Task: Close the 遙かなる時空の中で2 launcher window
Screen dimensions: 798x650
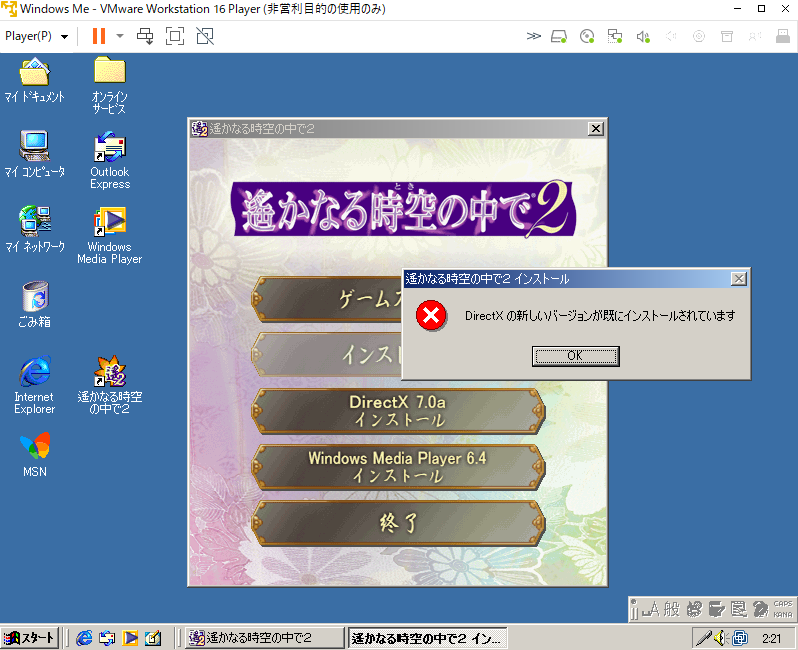Action: coord(595,129)
